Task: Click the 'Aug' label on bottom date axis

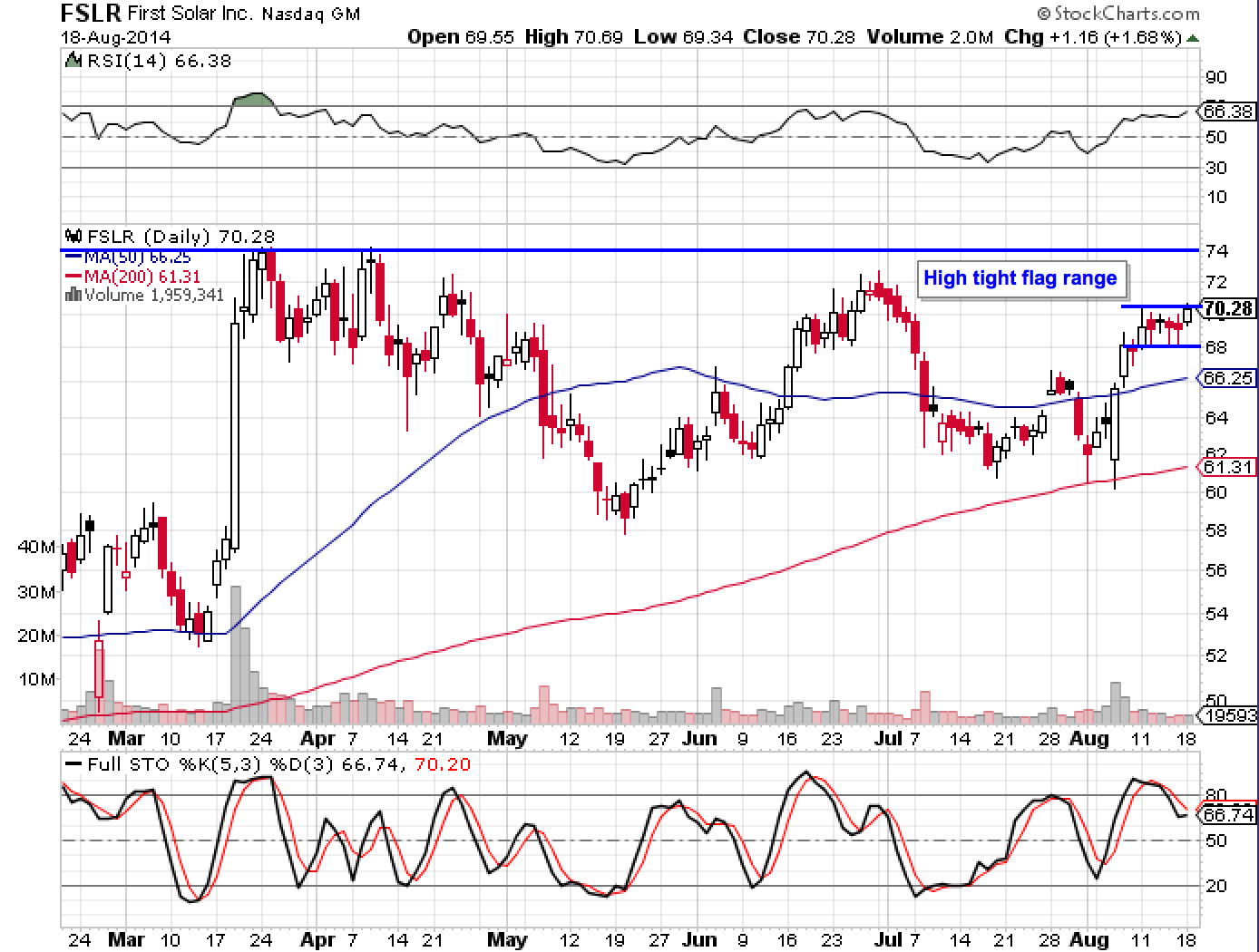Action: (1088, 939)
